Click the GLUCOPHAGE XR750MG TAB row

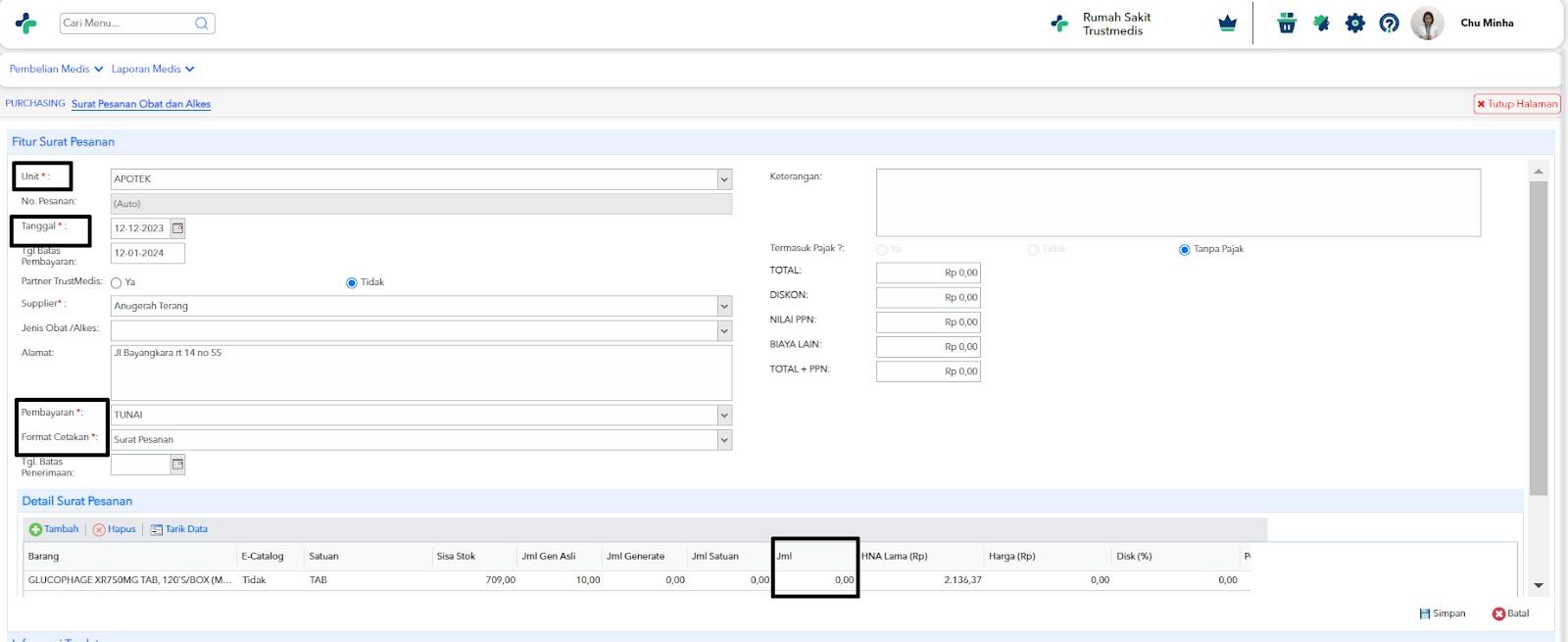click(x=637, y=580)
